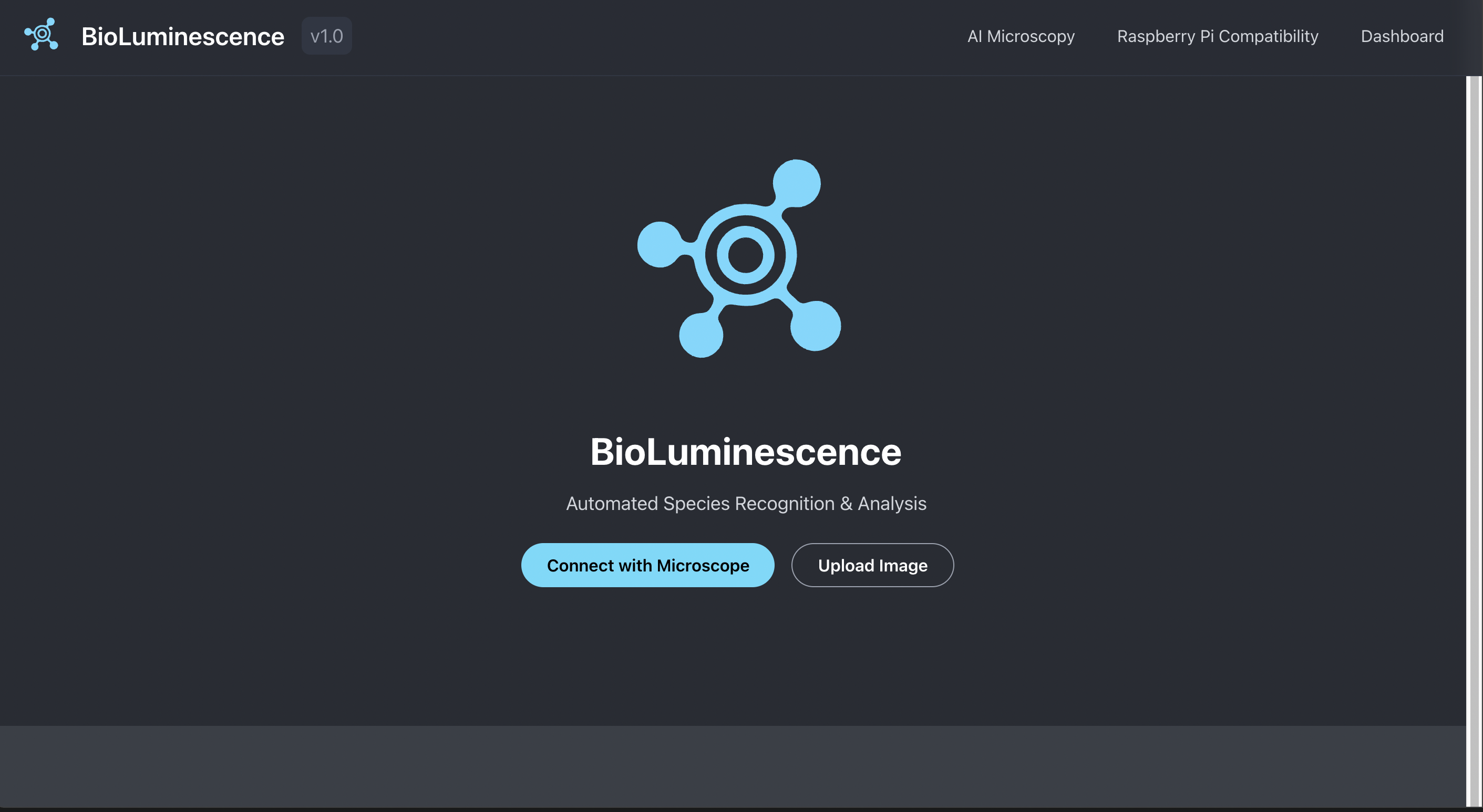The height and width of the screenshot is (812, 1483).
Task: Navigate to Raspberry Pi Compatibility
Action: pyautogui.click(x=1218, y=36)
